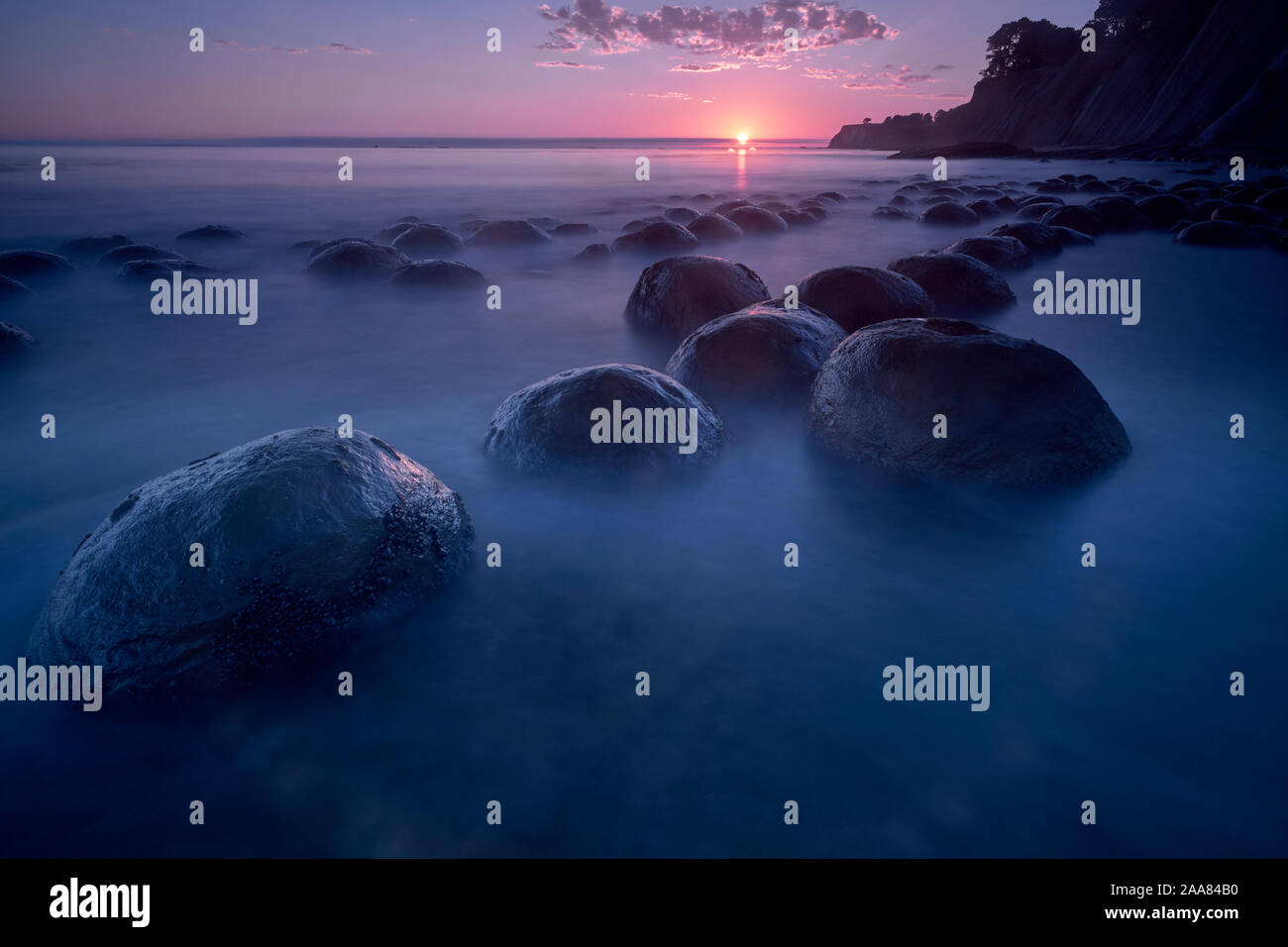Click the alamy logo in the black footer bar
This screenshot has width=1288, height=947.
tap(100, 902)
